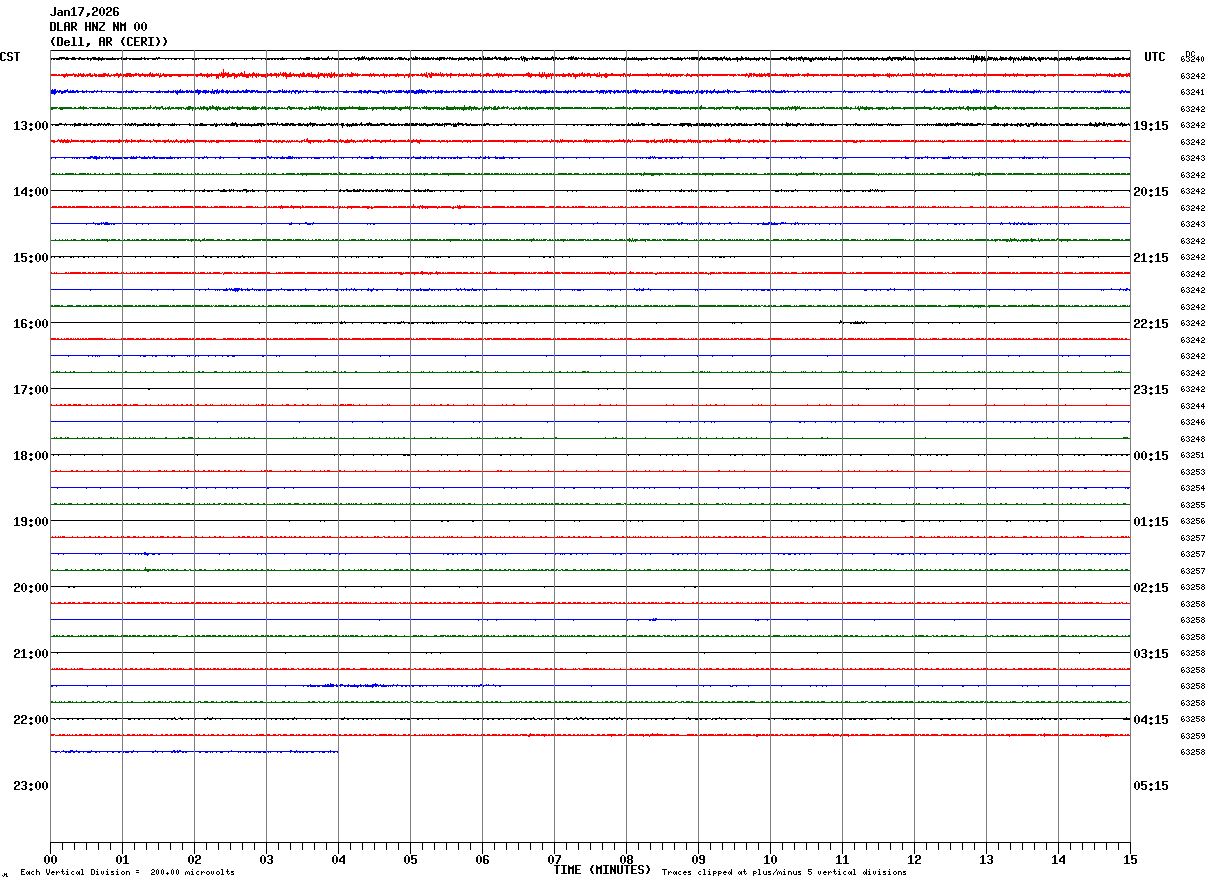Select DC offset value 63244

[x=1192, y=407]
